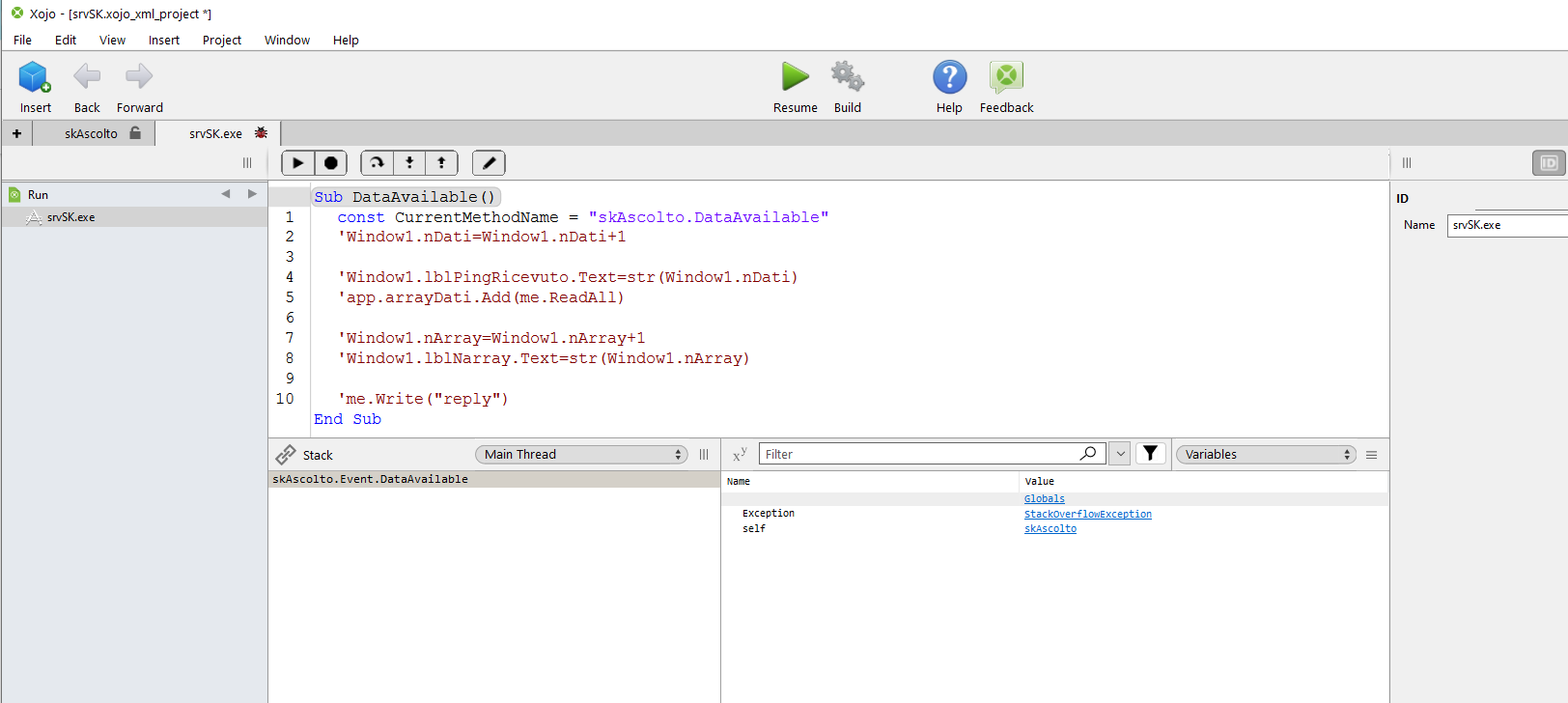
Task: Open the StackOverflowException link
Action: [1088, 515]
